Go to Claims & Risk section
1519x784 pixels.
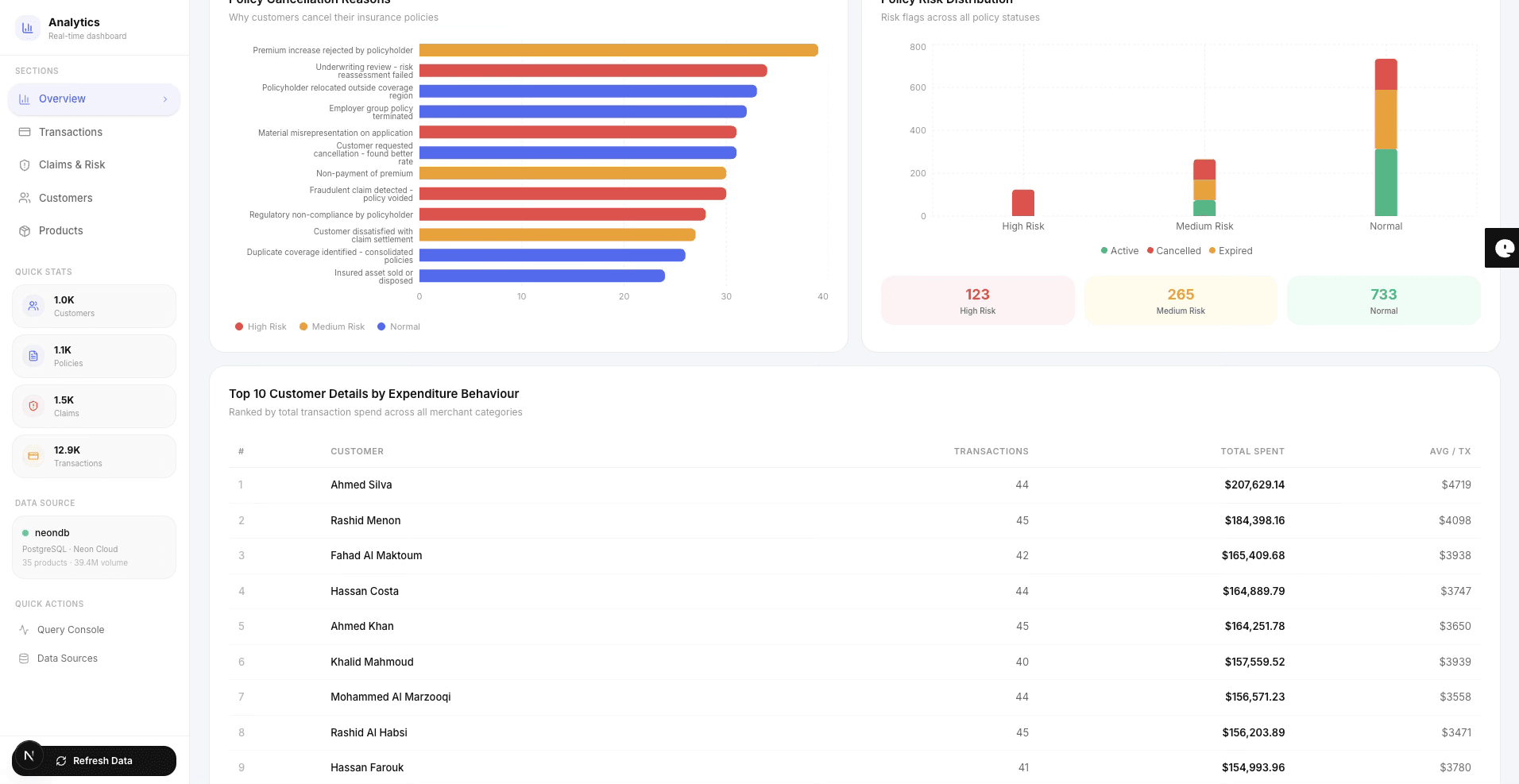click(72, 165)
